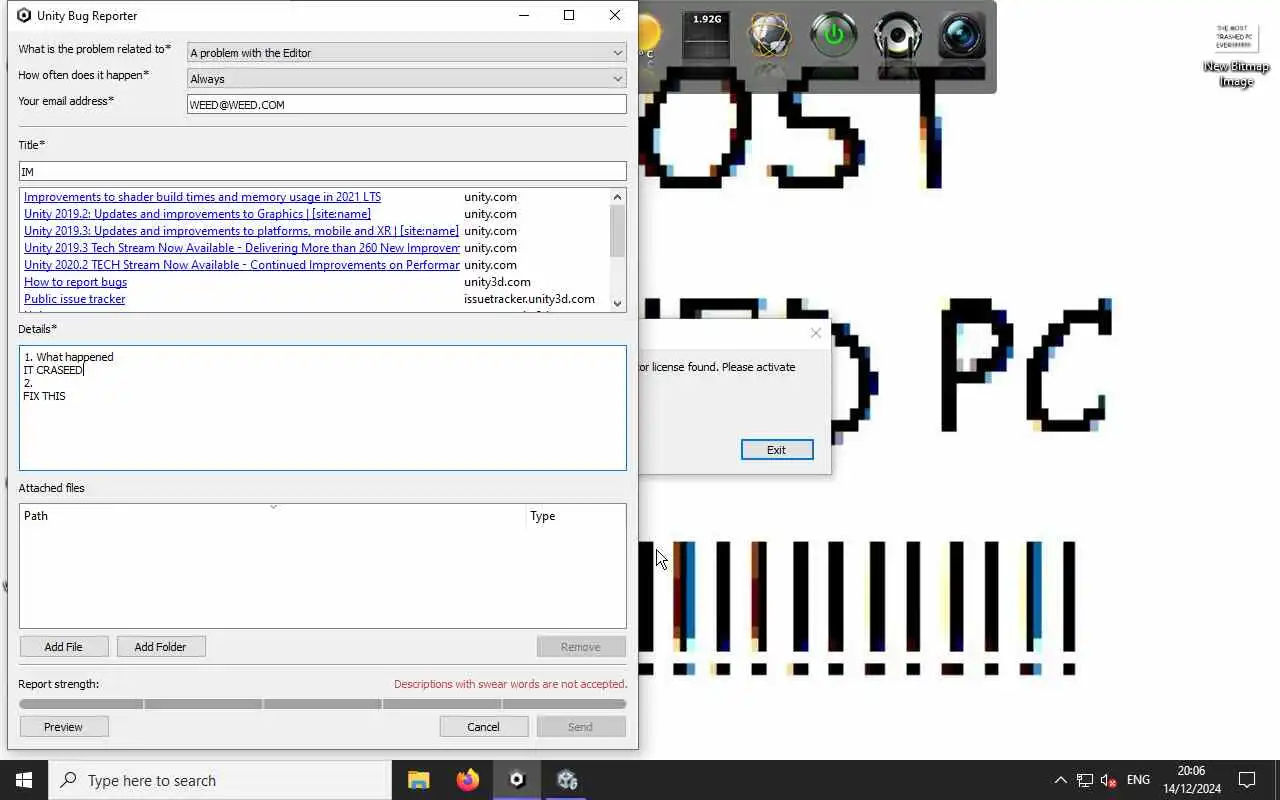The image size is (1280, 800).
Task: Open File Explorer from the taskbar
Action: (418, 780)
